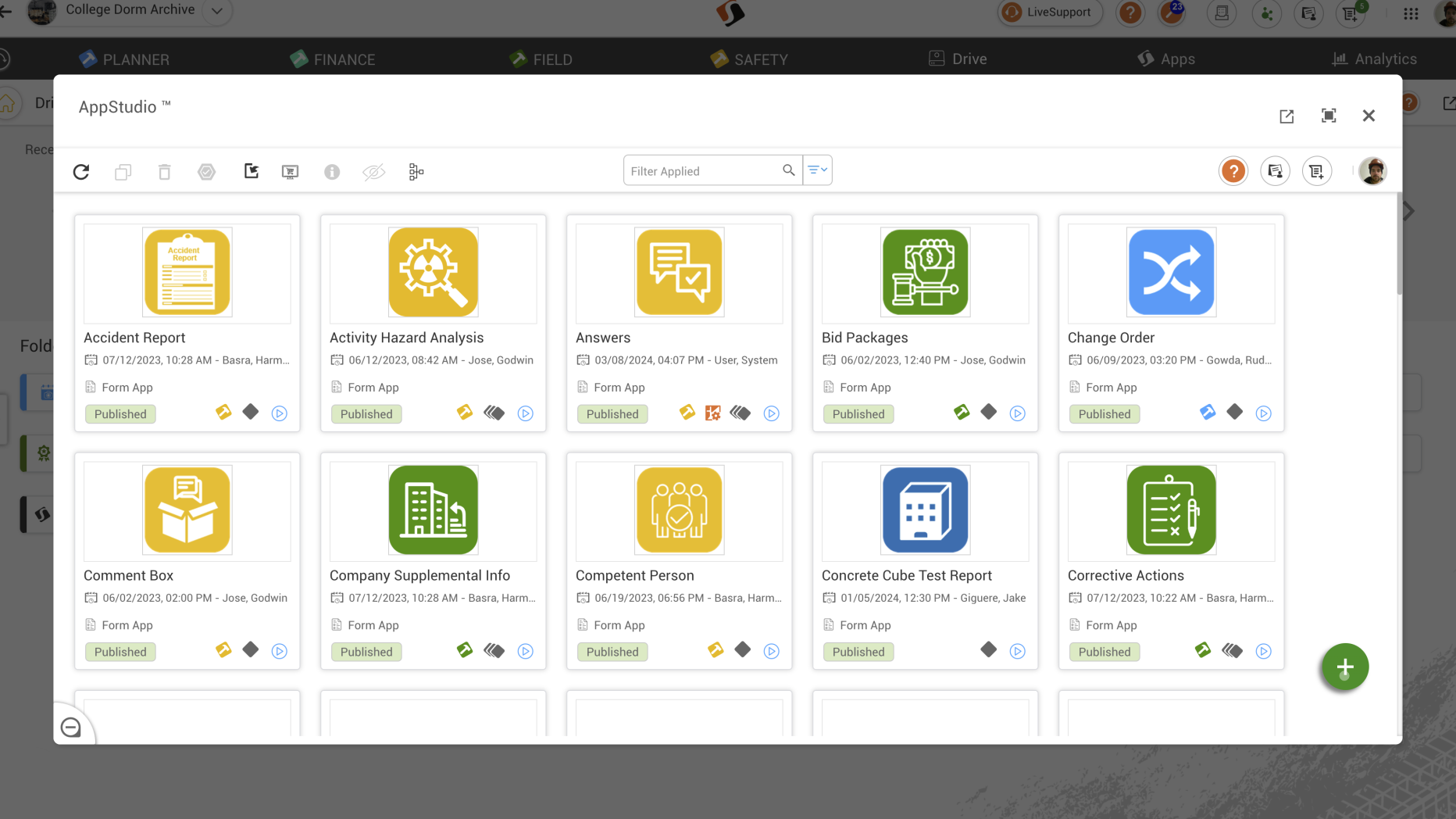The width and height of the screenshot is (1456, 819).
Task: Open AppStudio in new window
Action: (x=1286, y=116)
